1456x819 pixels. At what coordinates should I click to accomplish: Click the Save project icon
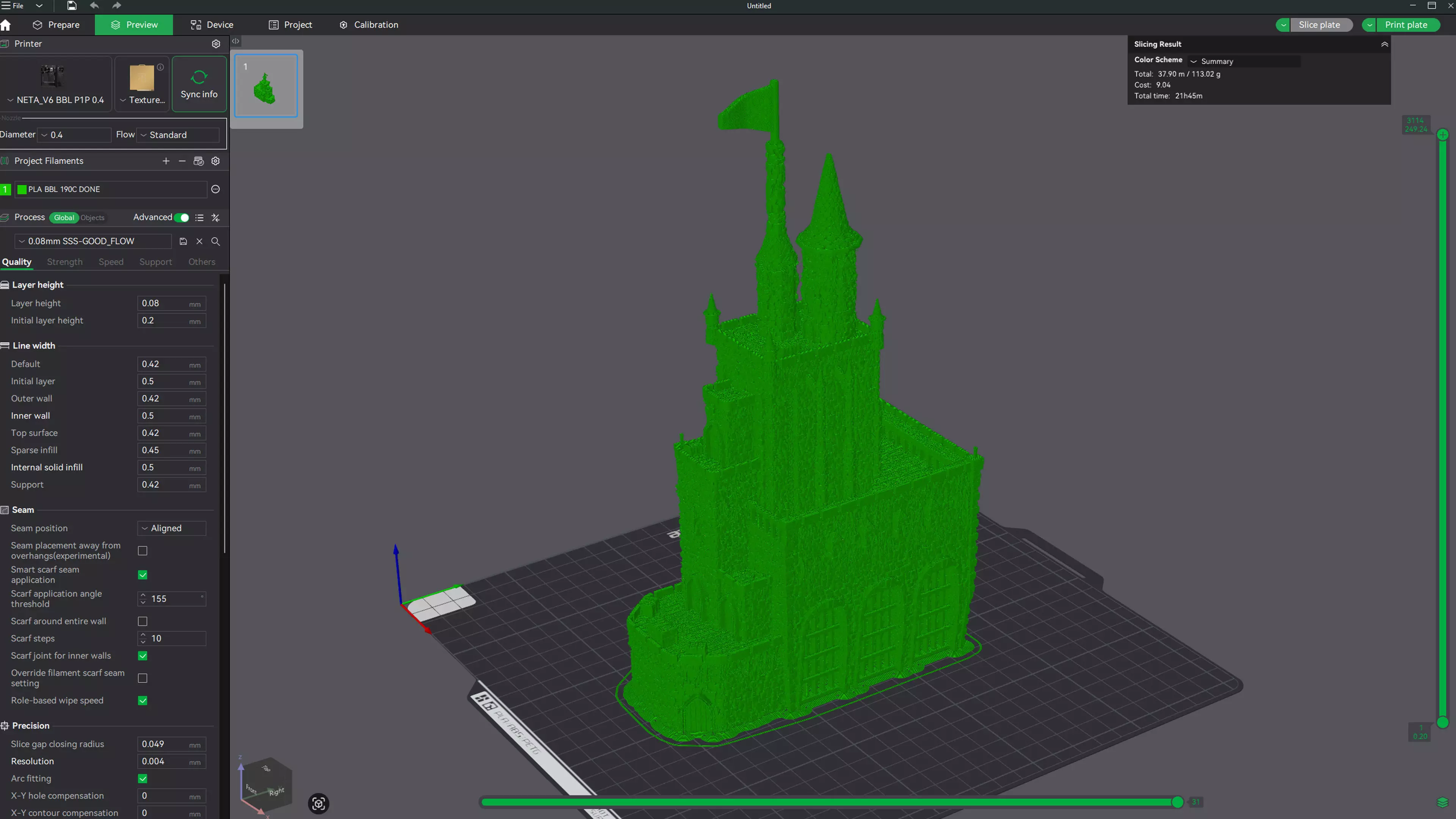(71, 6)
